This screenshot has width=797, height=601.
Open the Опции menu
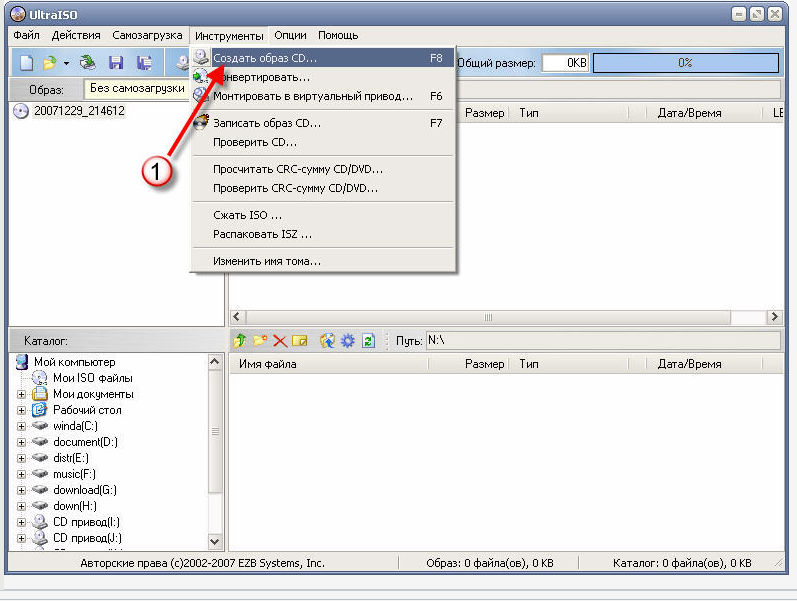click(290, 35)
